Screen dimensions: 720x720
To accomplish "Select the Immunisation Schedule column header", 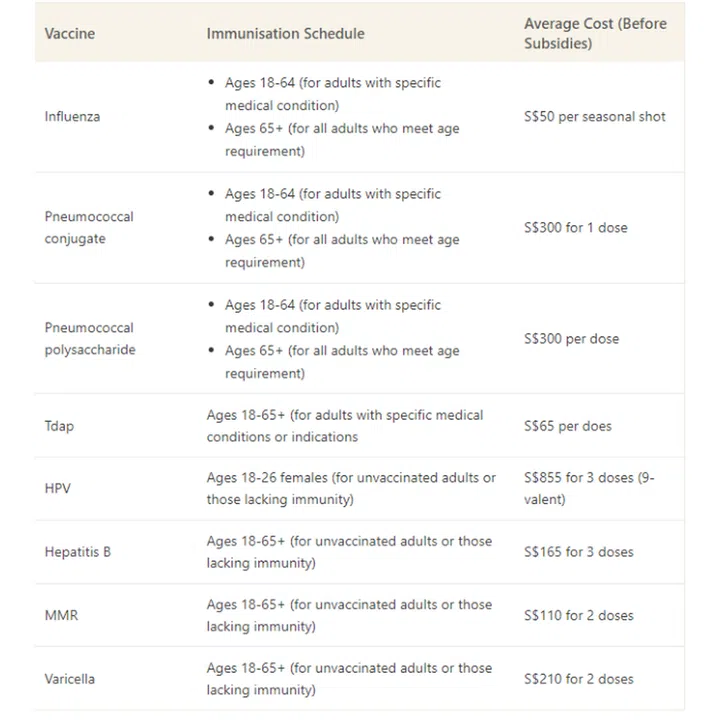I will [285, 33].
